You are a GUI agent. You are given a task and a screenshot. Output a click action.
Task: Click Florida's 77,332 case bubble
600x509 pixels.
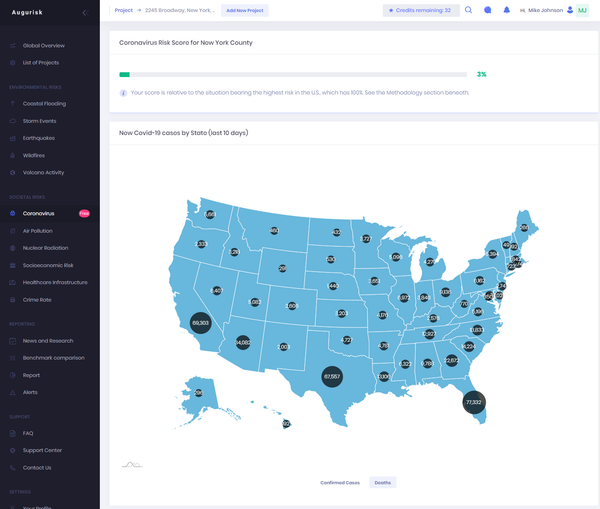coord(474,402)
